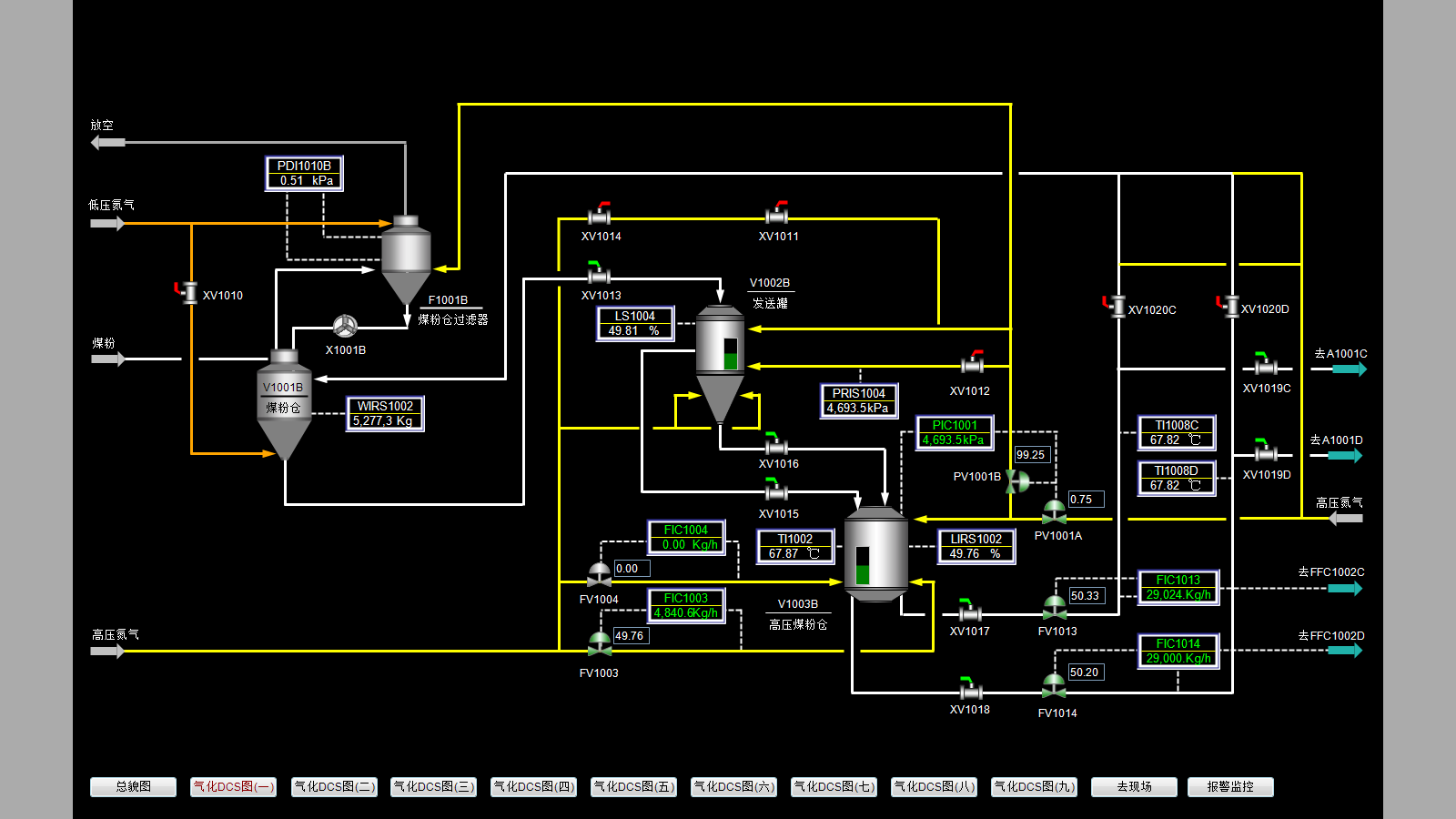The width and height of the screenshot is (1456, 819).
Task: Click the XV1014 shutoff valve icon
Action: [x=599, y=217]
